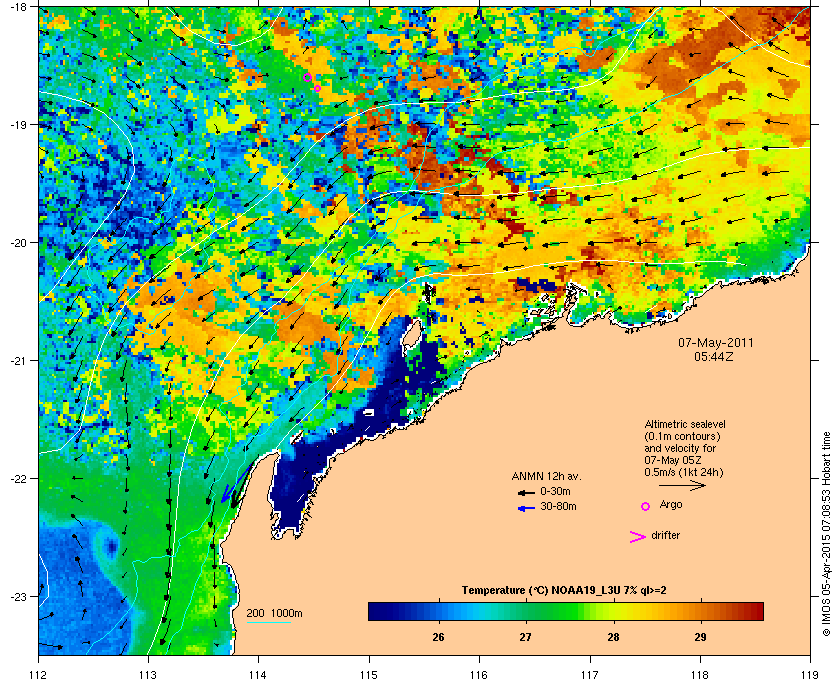Click the '0.5m/s (1kt 24h)' text
The image size is (840, 680).
pos(684,472)
